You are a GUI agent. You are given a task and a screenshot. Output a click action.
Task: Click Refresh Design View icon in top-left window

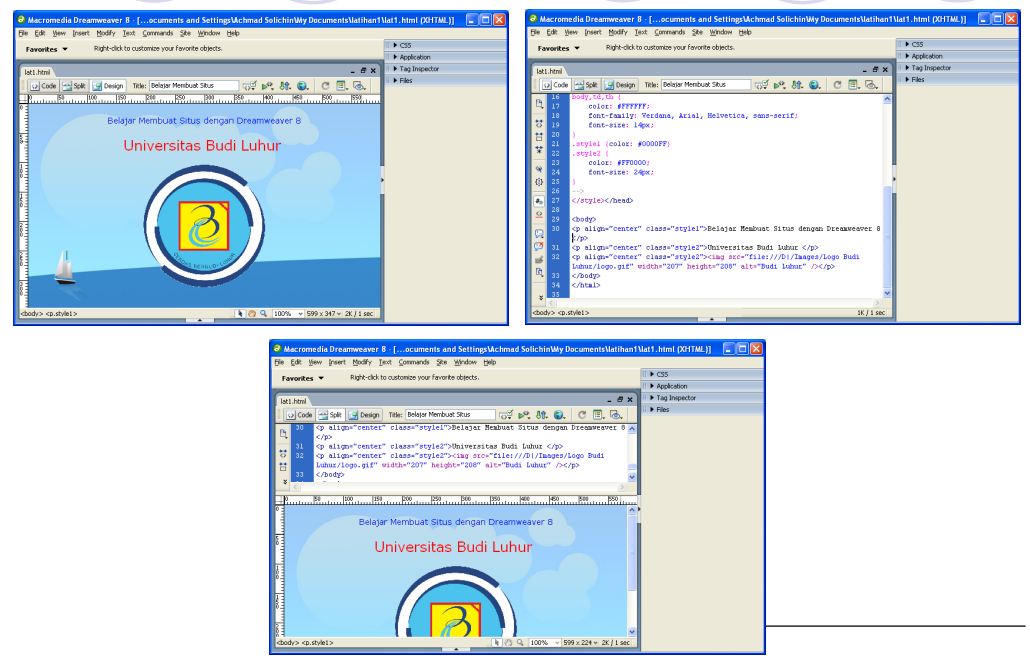(325, 86)
